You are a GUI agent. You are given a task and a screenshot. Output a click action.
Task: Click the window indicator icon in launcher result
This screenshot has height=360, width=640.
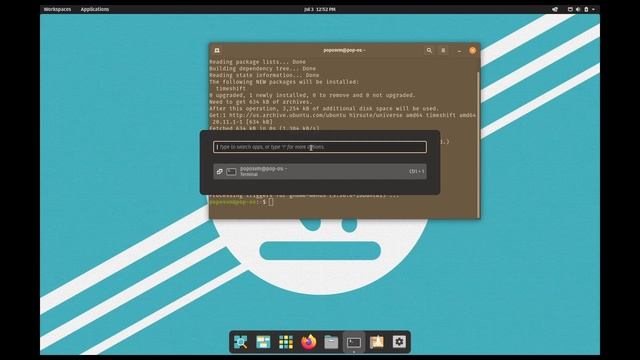[x=220, y=171]
